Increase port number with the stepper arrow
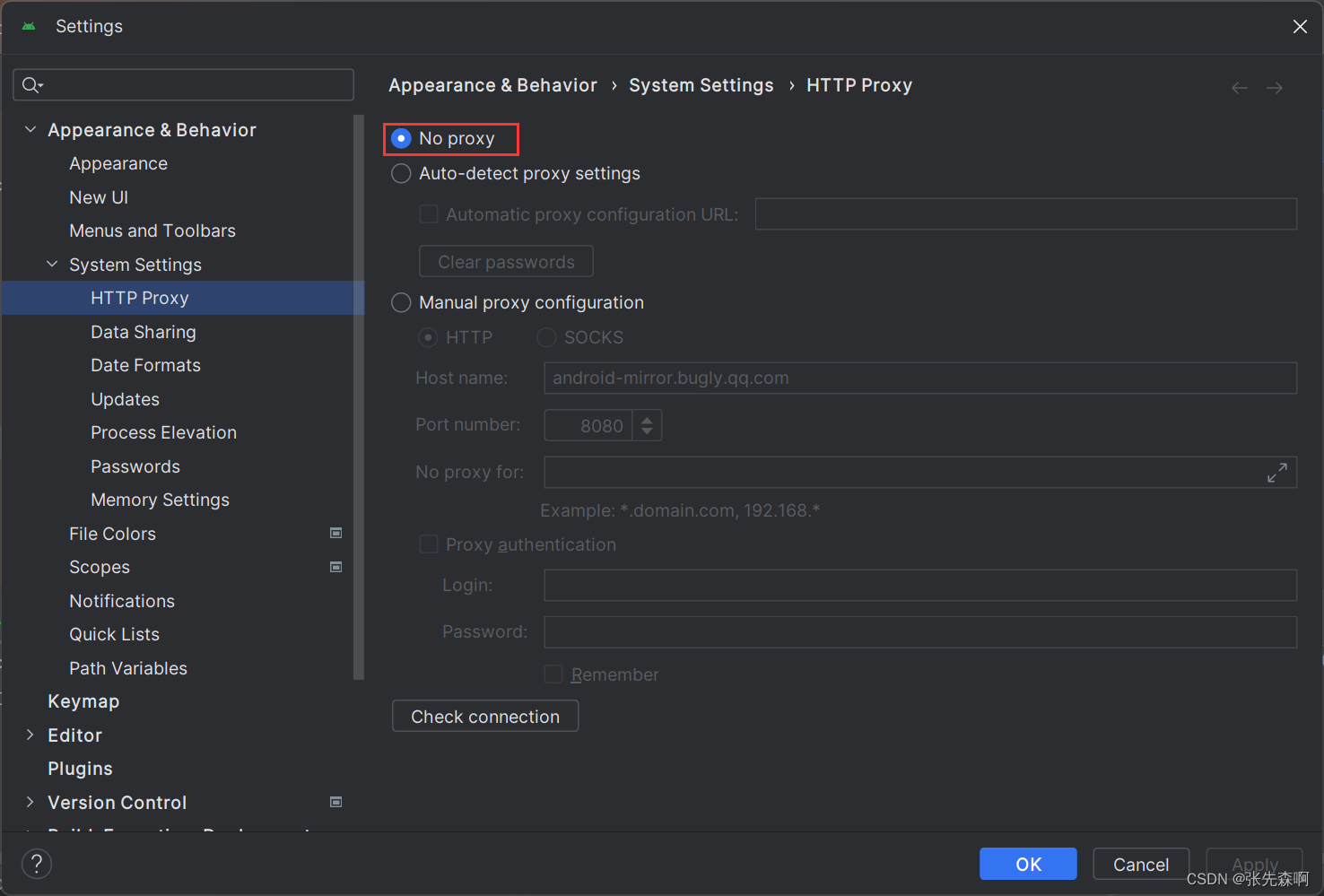The height and width of the screenshot is (896, 1324). click(x=647, y=419)
